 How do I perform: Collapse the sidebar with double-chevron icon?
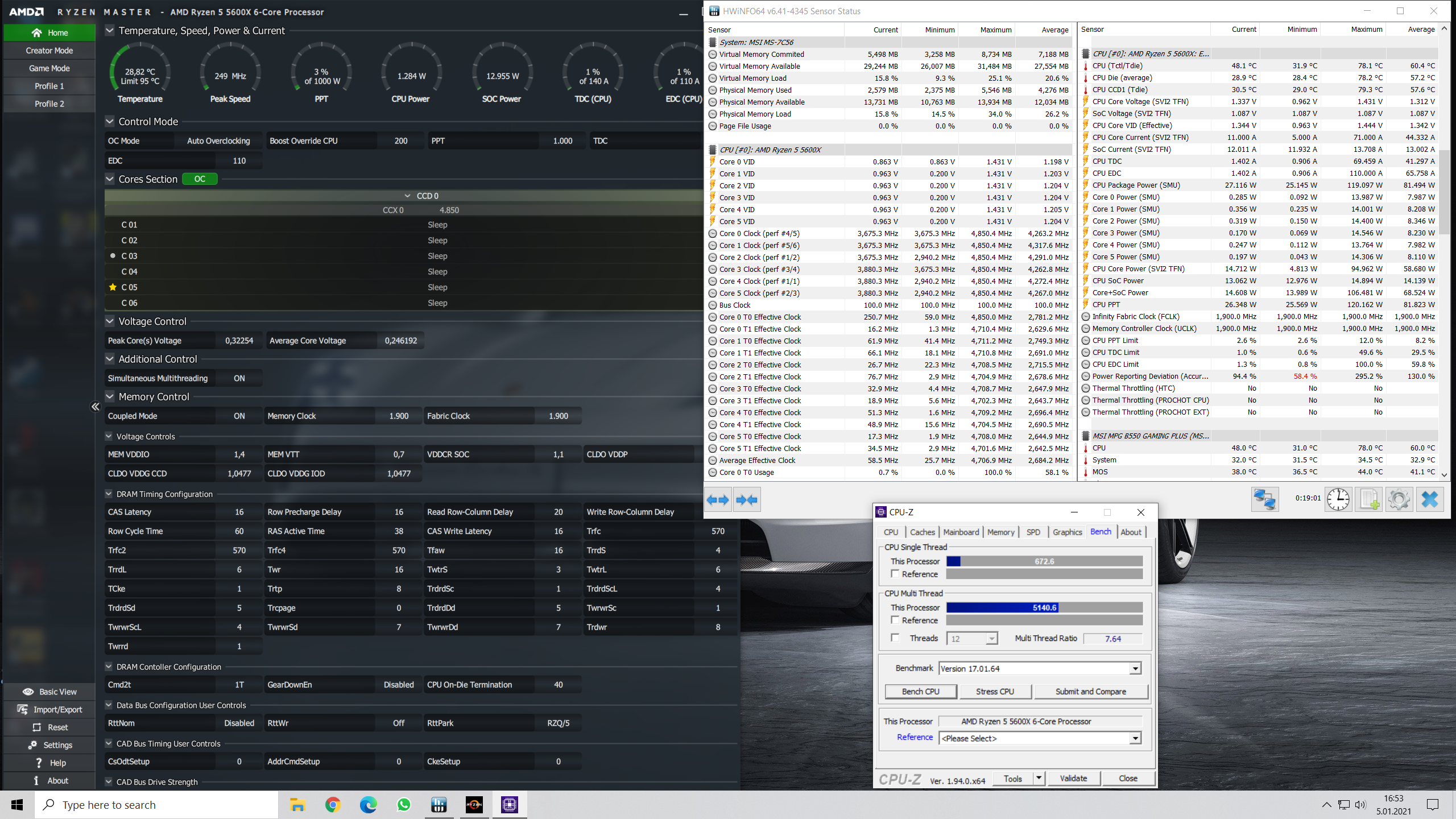click(96, 406)
